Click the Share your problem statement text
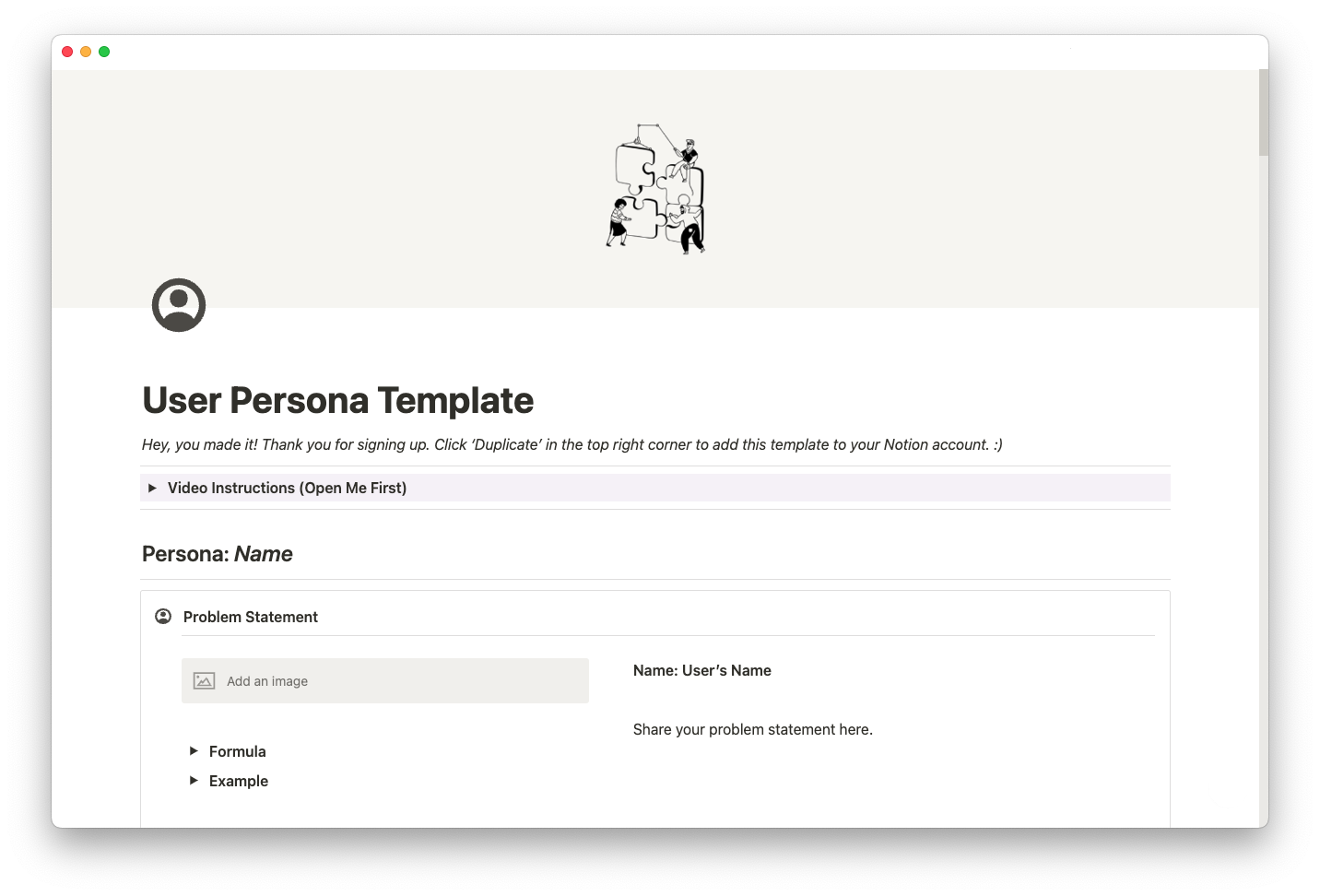Screen dimensions: 1320x896 point(752,729)
